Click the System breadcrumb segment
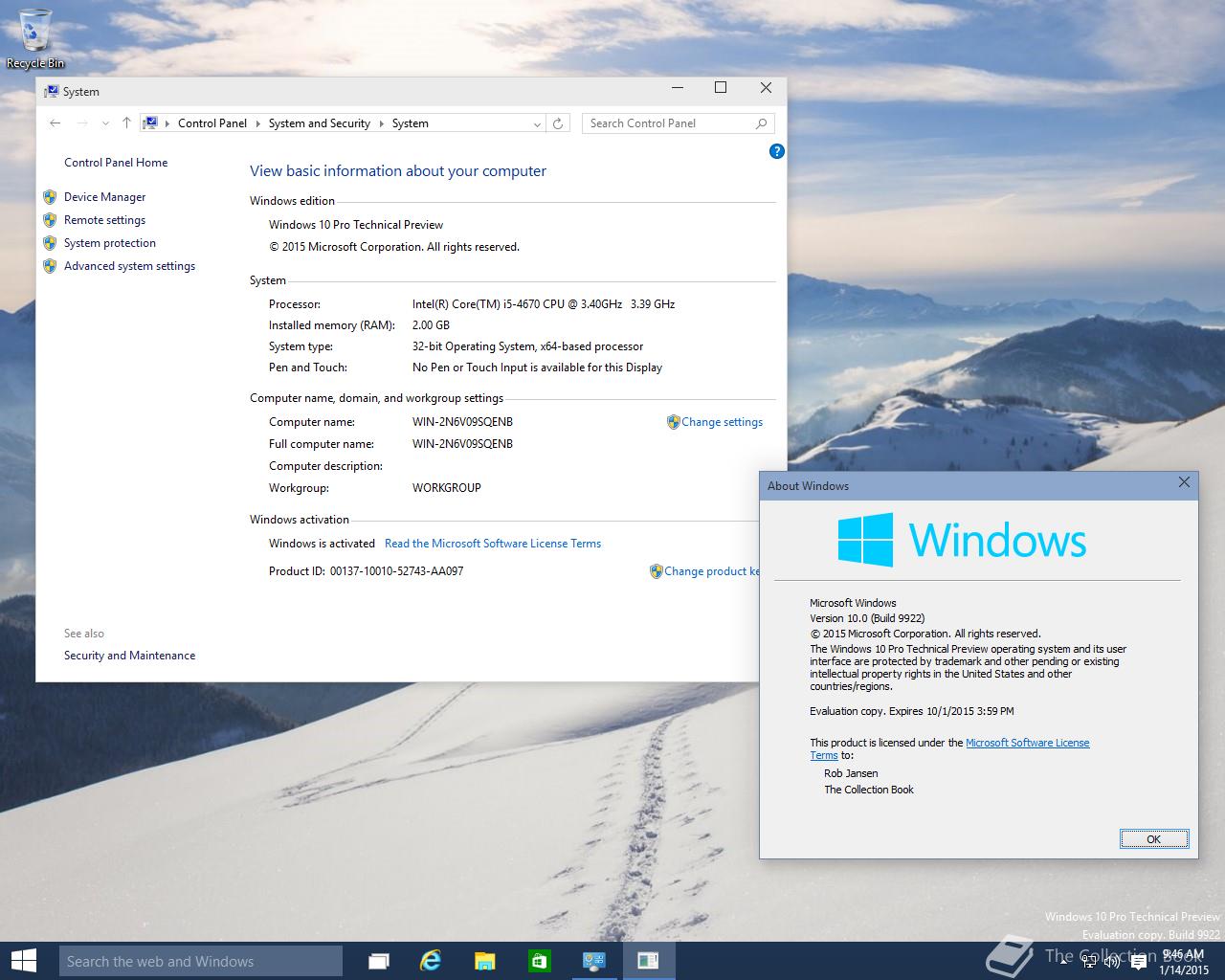Screen dimensions: 1225x980 coord(411,123)
